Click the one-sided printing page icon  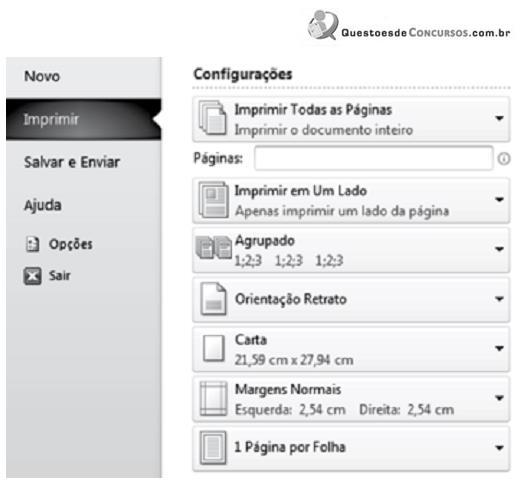213,199
